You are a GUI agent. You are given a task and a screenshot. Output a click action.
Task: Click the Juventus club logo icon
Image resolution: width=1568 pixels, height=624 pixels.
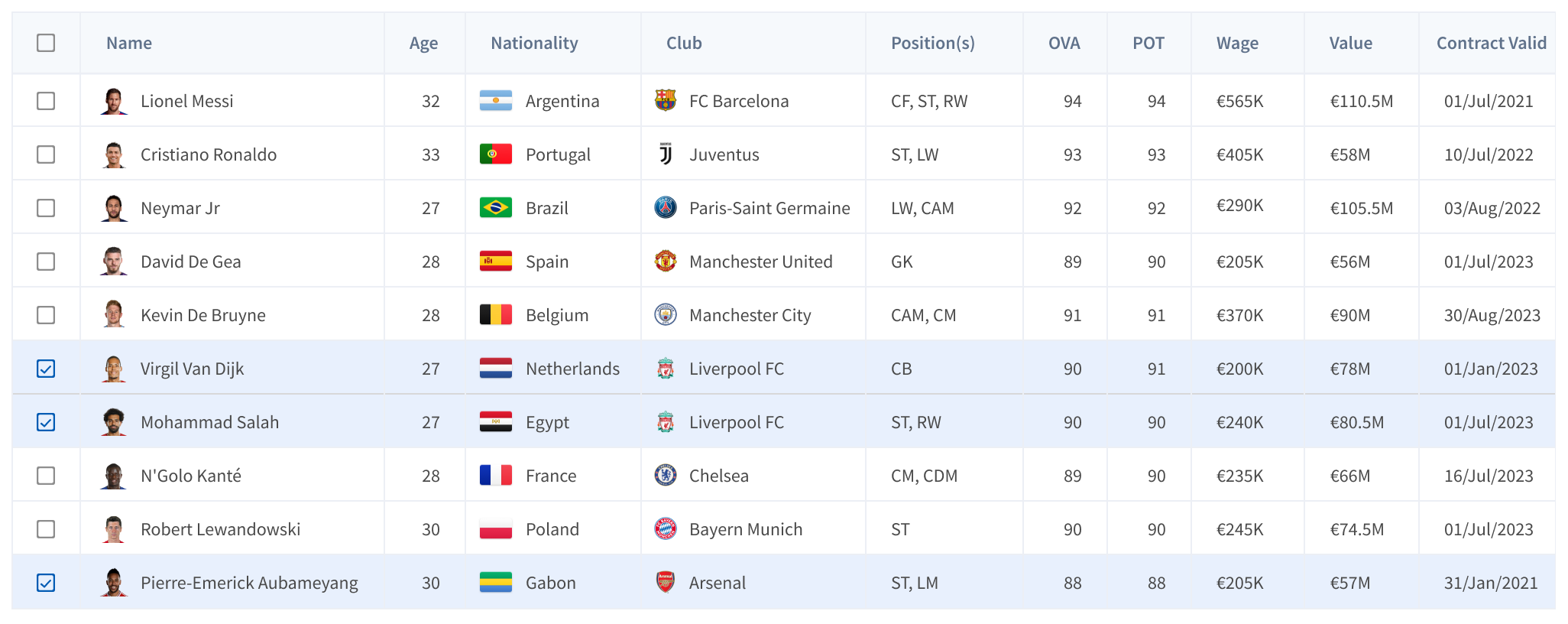click(x=666, y=154)
